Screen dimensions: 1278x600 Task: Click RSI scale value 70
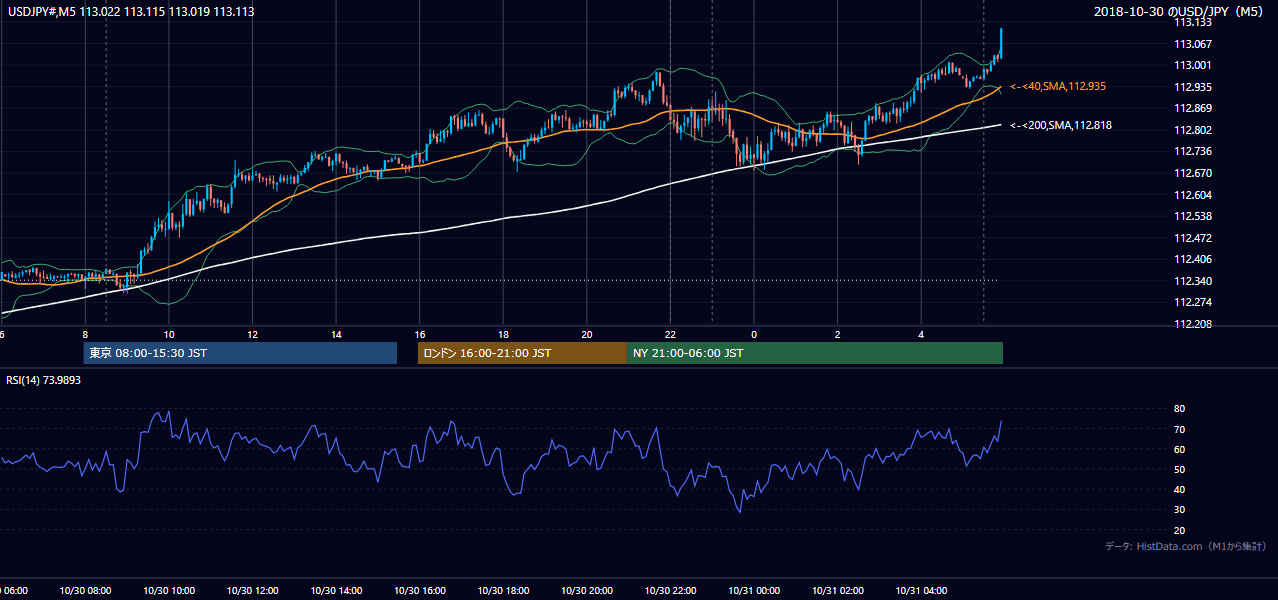pyautogui.click(x=1179, y=430)
